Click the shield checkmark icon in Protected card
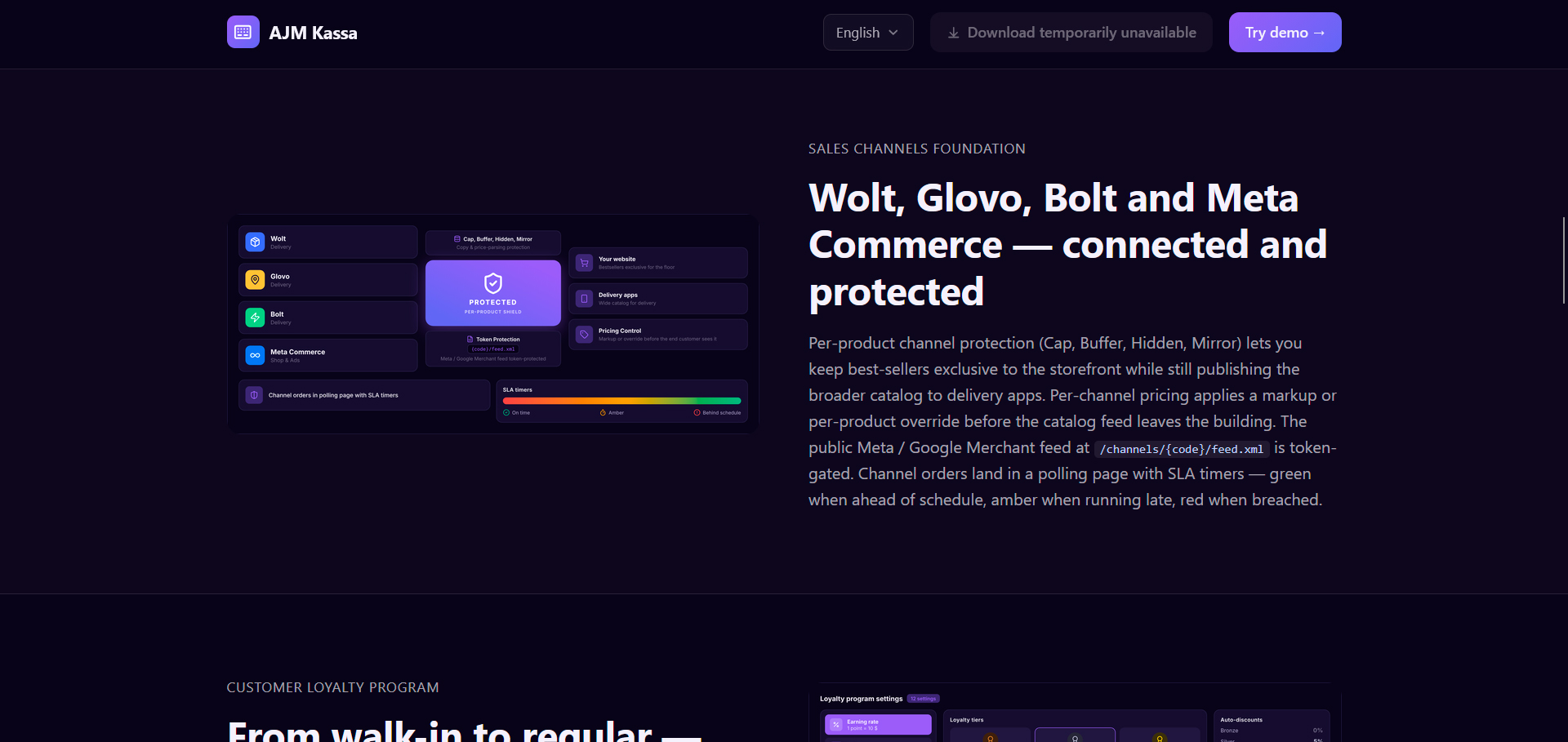The width and height of the screenshot is (1568, 742). pos(493,283)
